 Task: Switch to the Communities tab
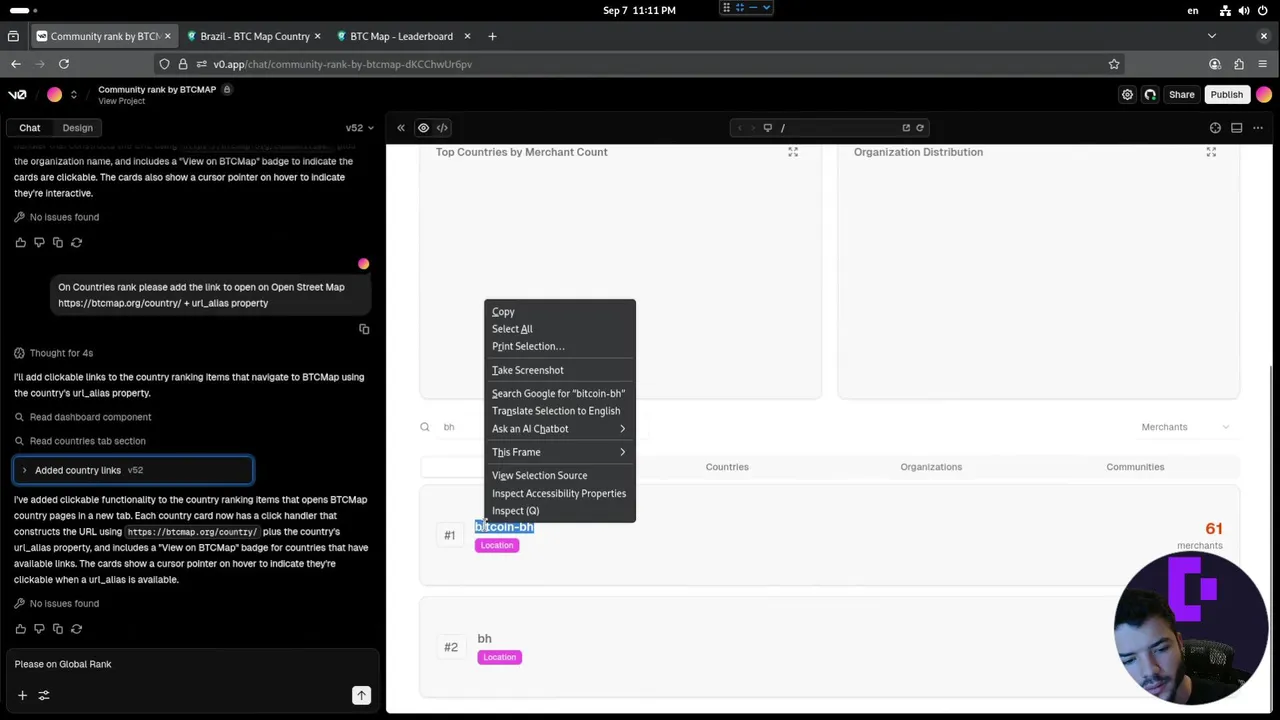point(1135,467)
